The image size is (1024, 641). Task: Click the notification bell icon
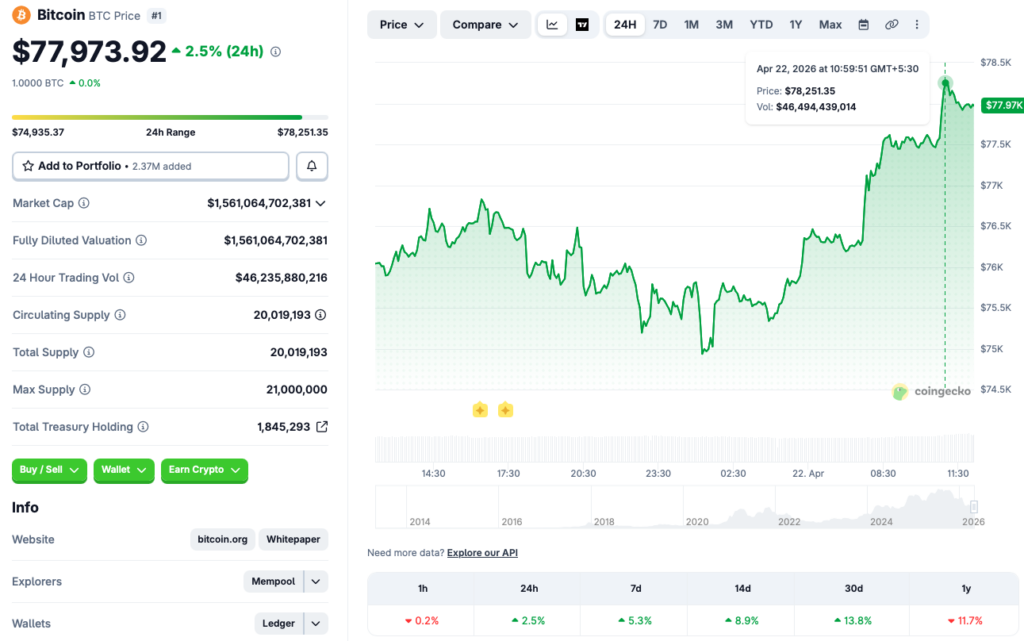coord(311,165)
